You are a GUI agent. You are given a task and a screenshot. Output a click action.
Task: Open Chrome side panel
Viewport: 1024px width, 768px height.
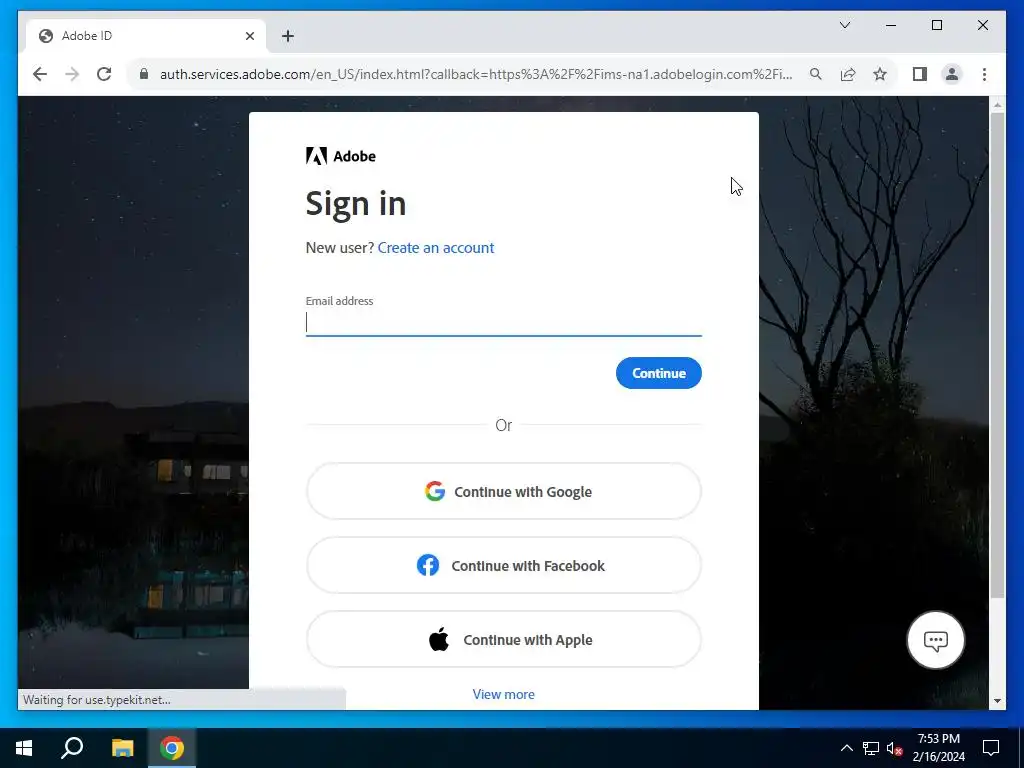tap(920, 74)
